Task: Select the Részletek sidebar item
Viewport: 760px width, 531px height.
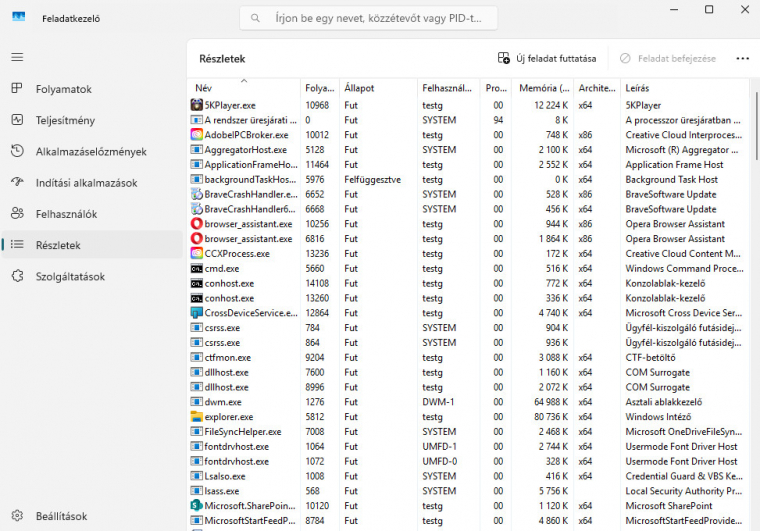Action: coord(92,245)
